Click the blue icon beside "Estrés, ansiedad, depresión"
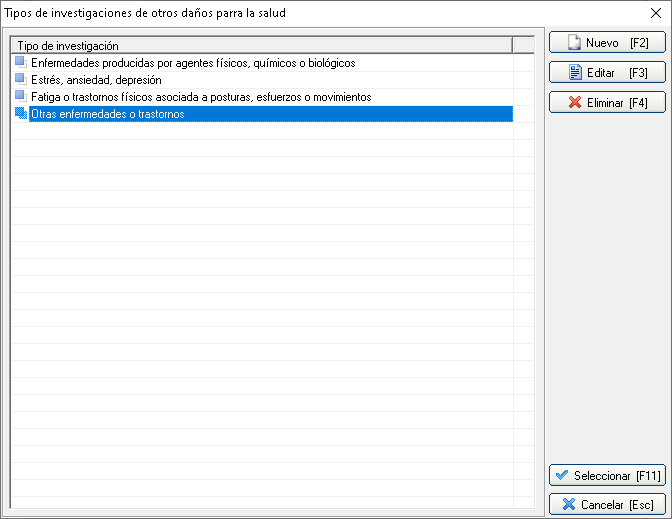 [21, 79]
